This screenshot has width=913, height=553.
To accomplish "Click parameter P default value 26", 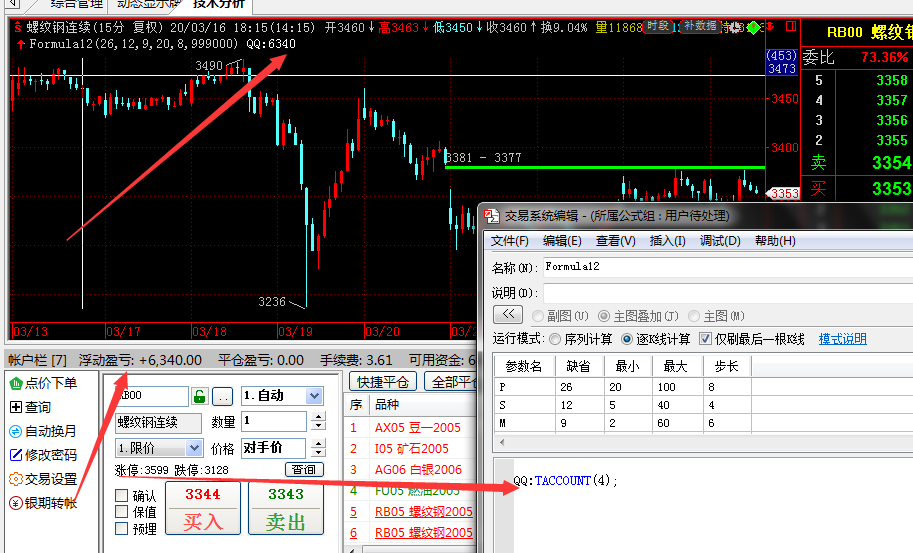I will point(579,387).
